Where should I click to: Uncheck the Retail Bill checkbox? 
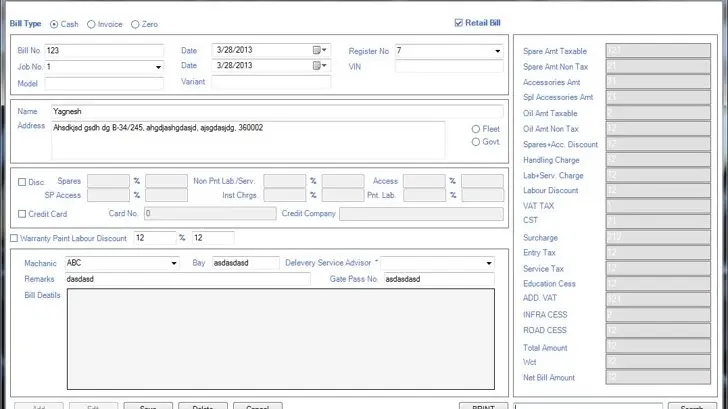point(459,23)
